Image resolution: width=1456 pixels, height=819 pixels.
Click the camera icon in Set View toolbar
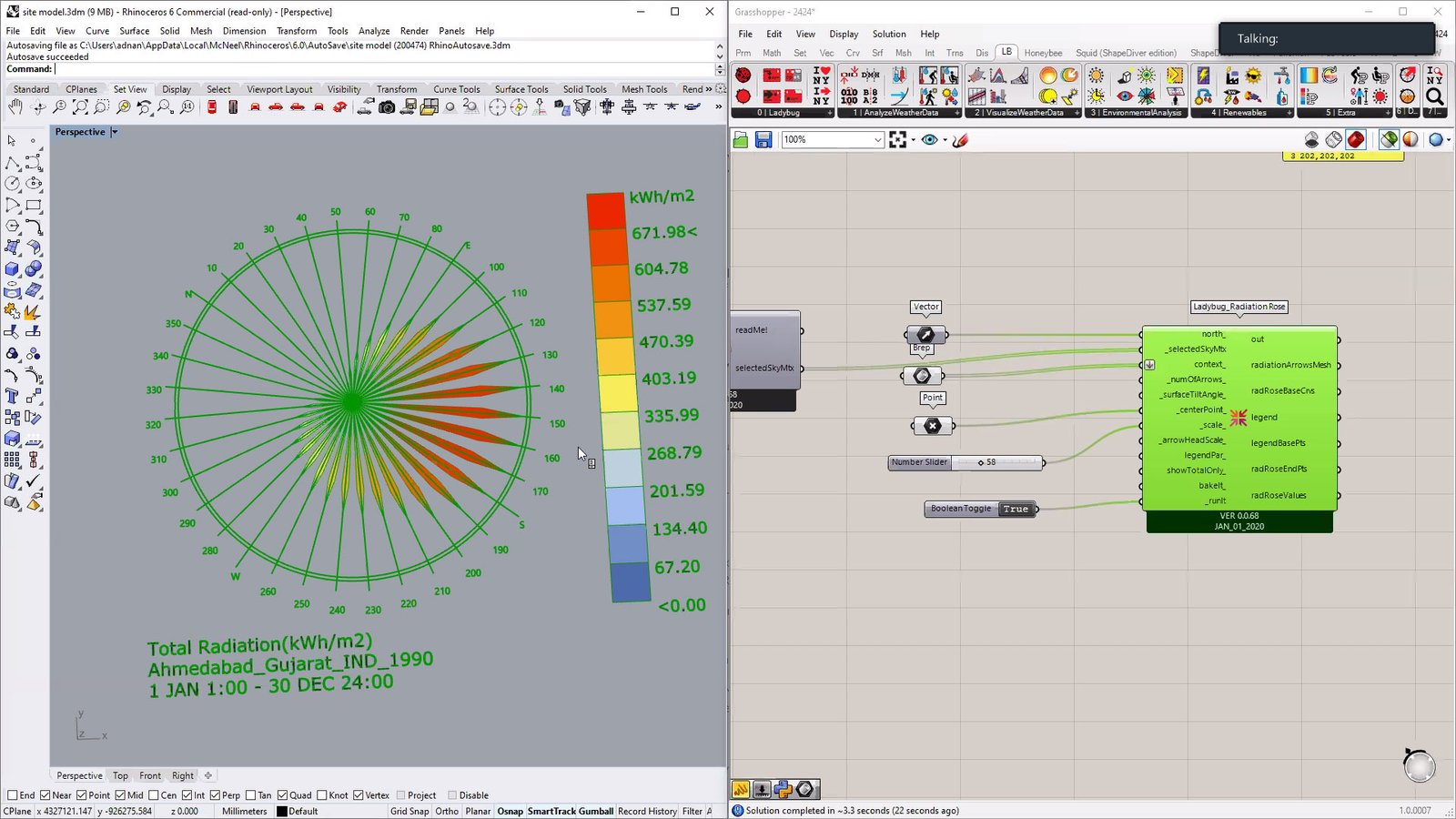tap(387, 107)
